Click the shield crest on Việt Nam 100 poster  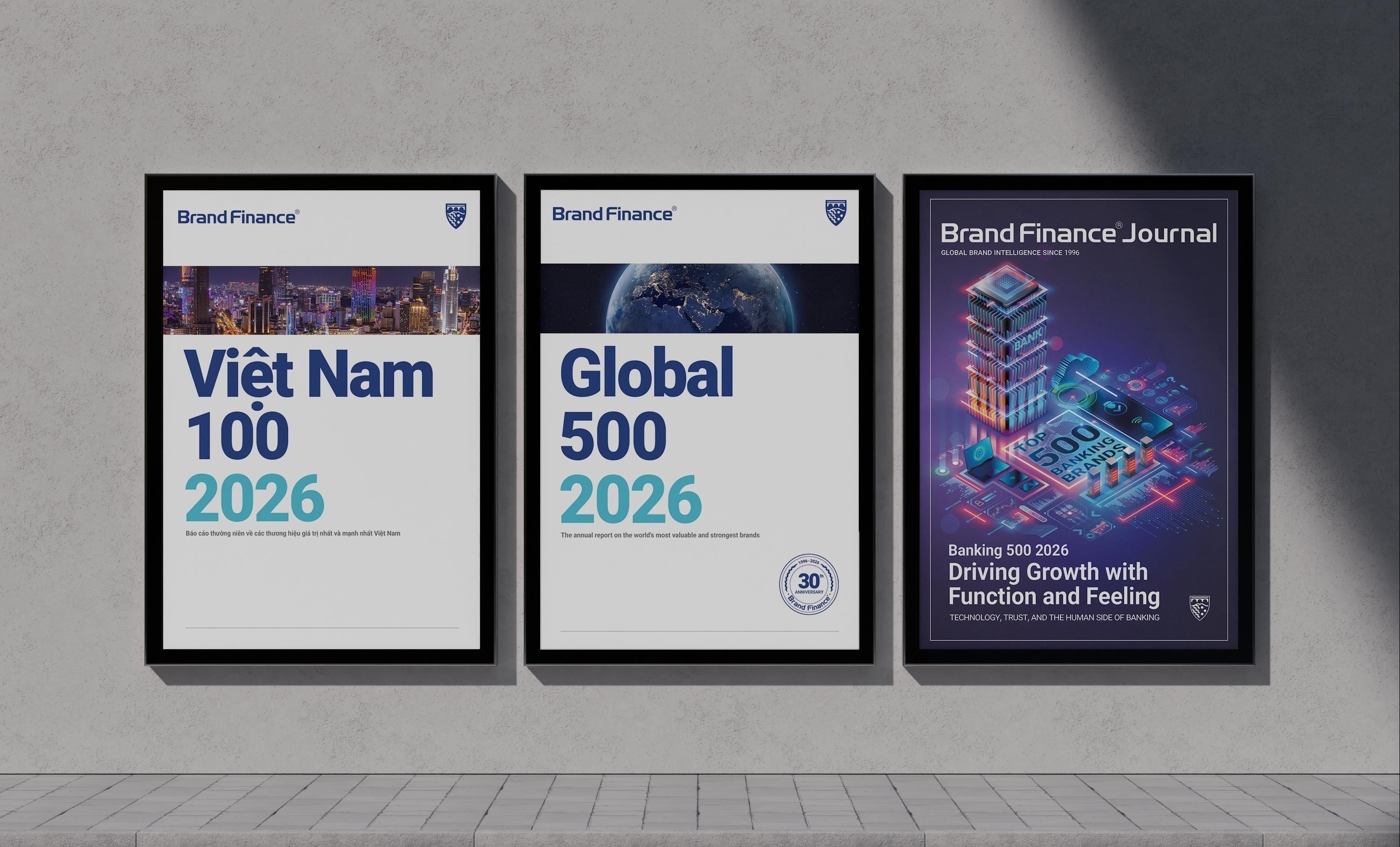pyautogui.click(x=456, y=216)
